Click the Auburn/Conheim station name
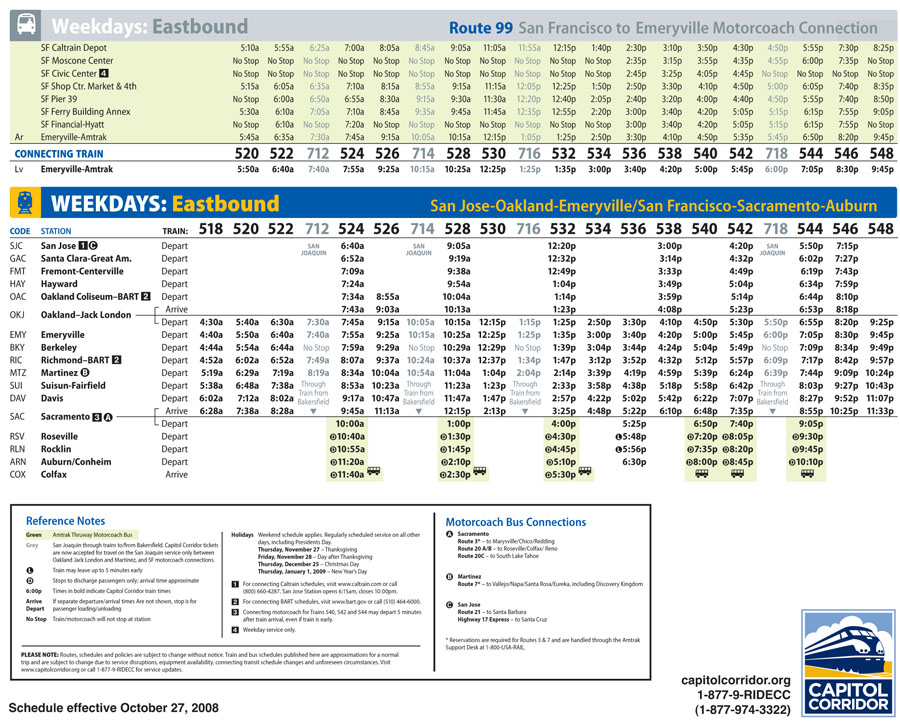Image resolution: width=900 pixels, height=721 pixels. [76, 462]
